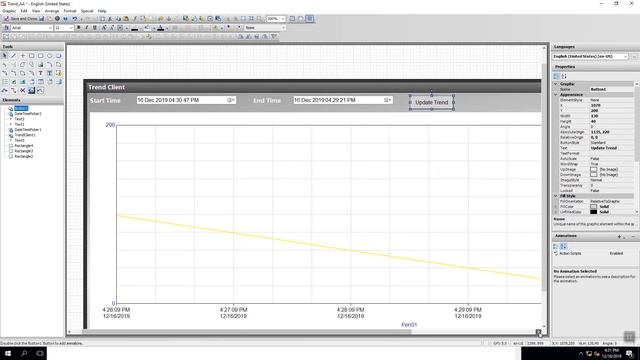Open the Format menu

[70, 11]
